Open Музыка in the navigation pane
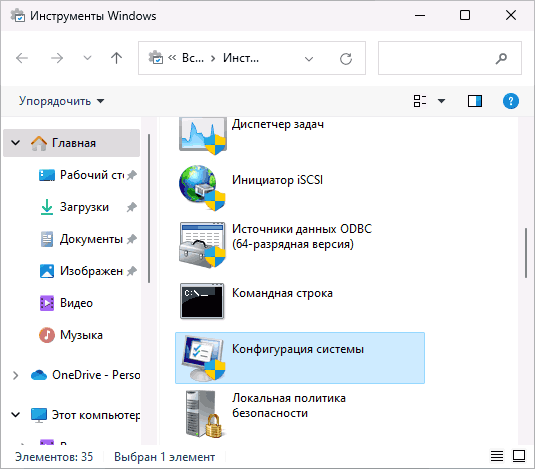Image resolution: width=535 pixels, height=469 pixels. tap(81, 335)
